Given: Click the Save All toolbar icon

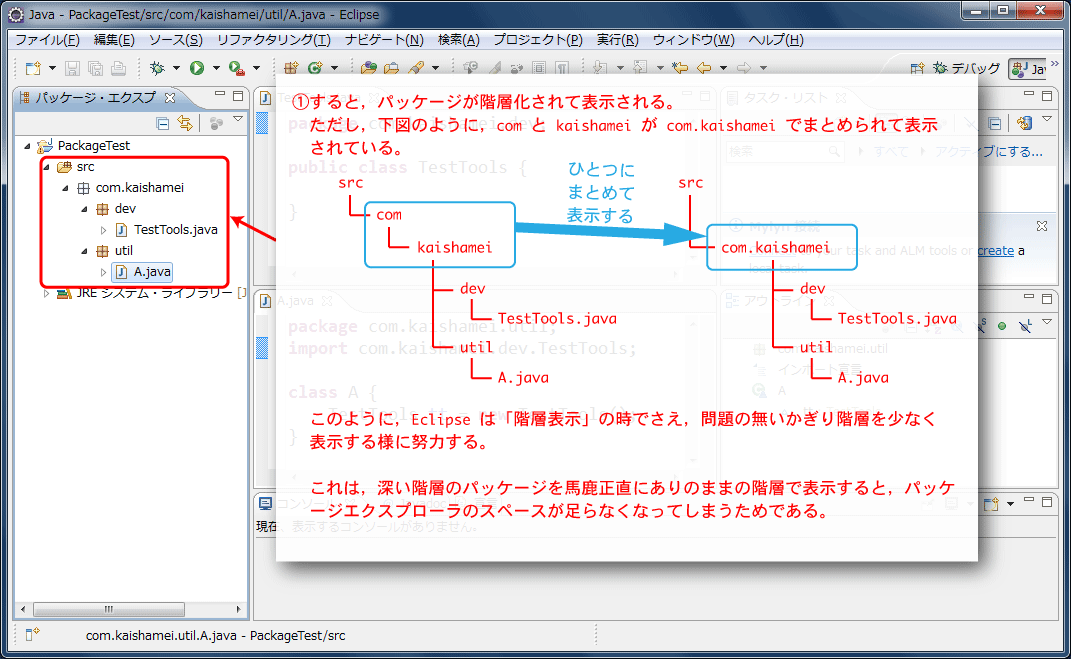Looking at the screenshot, I should point(96,68).
